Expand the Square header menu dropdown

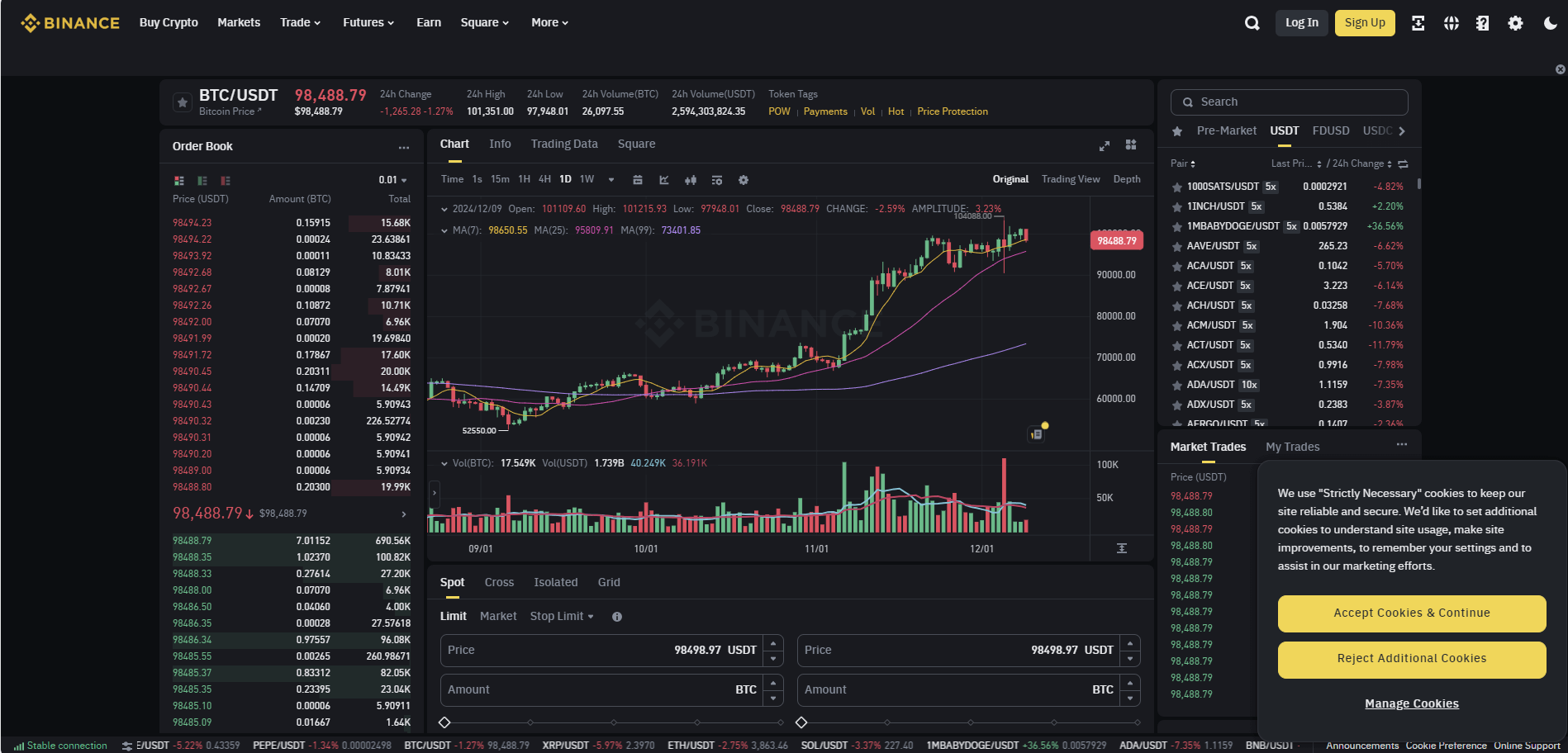(484, 23)
